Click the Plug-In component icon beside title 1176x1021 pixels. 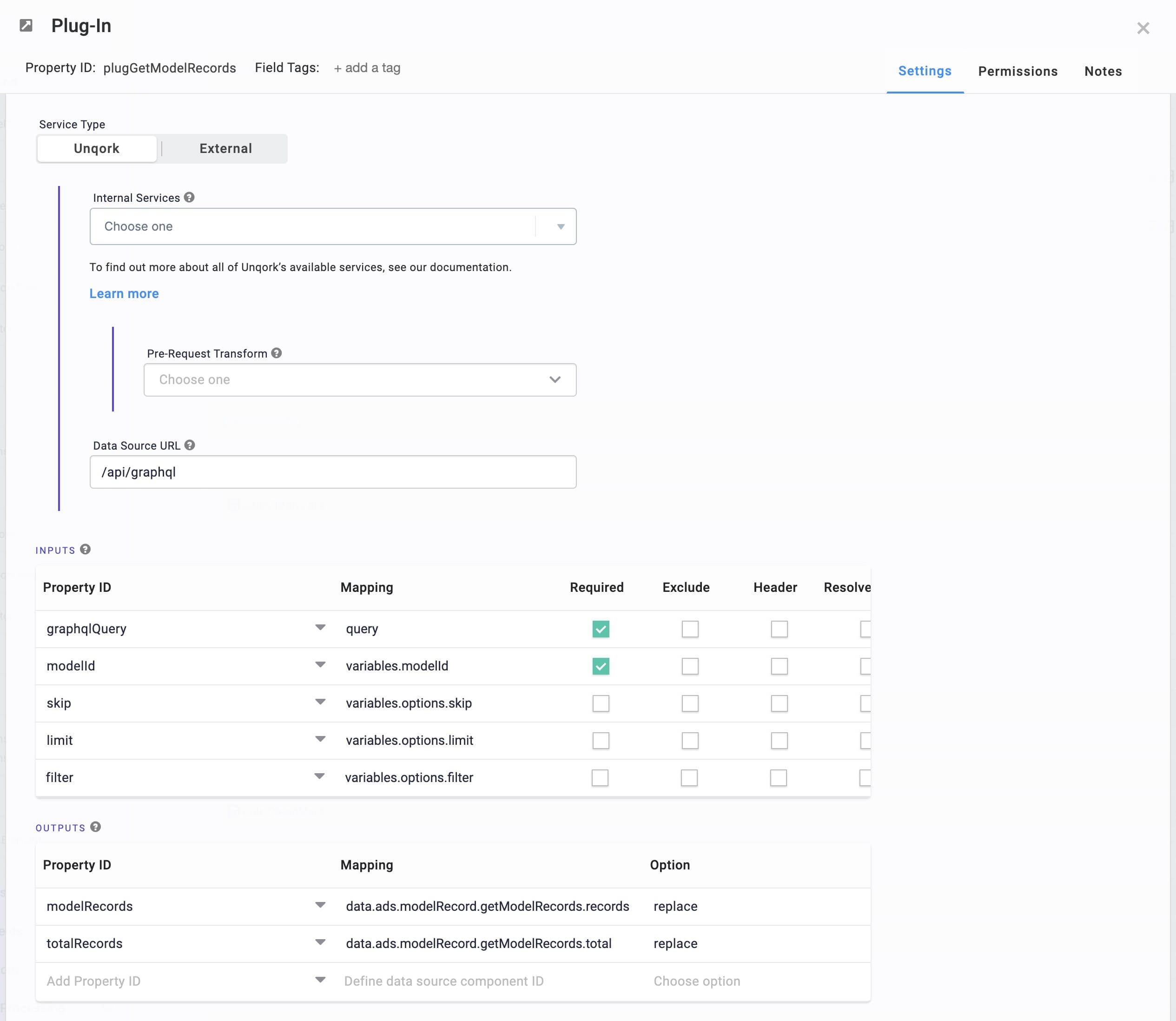[x=26, y=26]
